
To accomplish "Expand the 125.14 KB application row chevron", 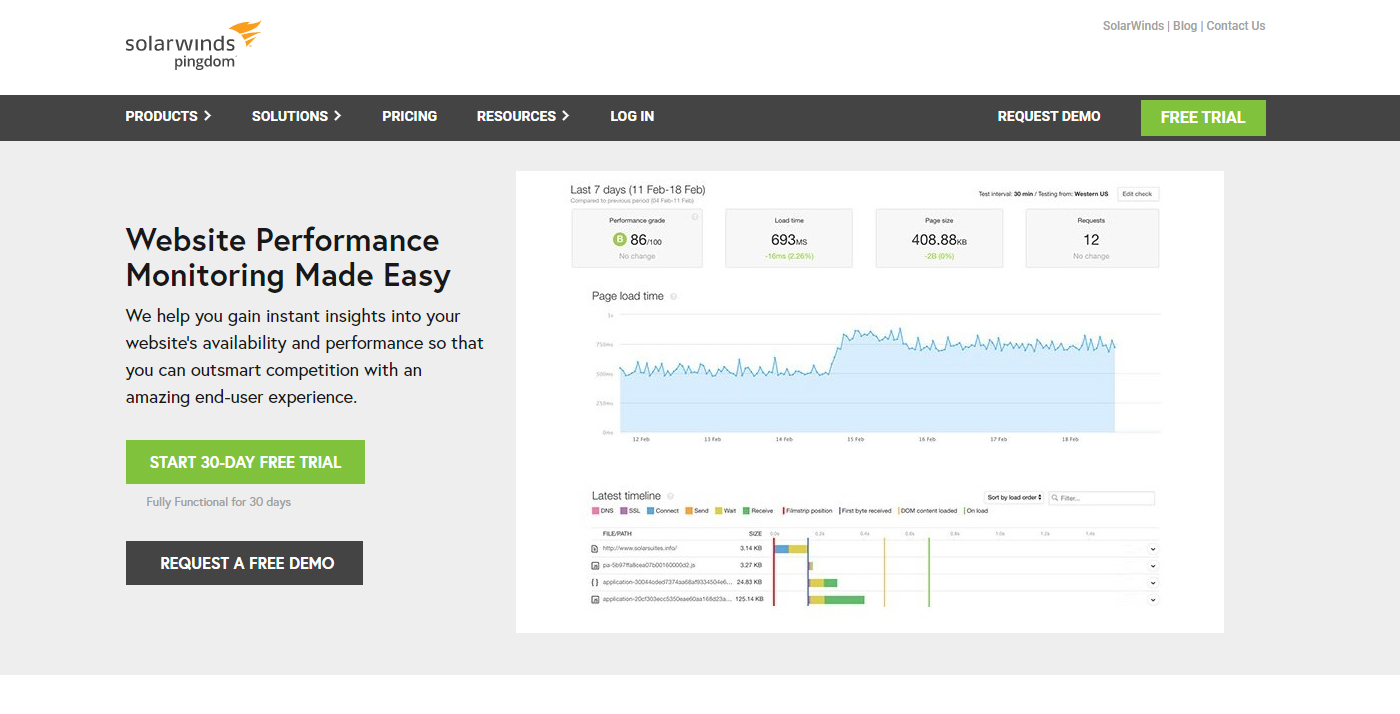I will pyautogui.click(x=1152, y=600).
